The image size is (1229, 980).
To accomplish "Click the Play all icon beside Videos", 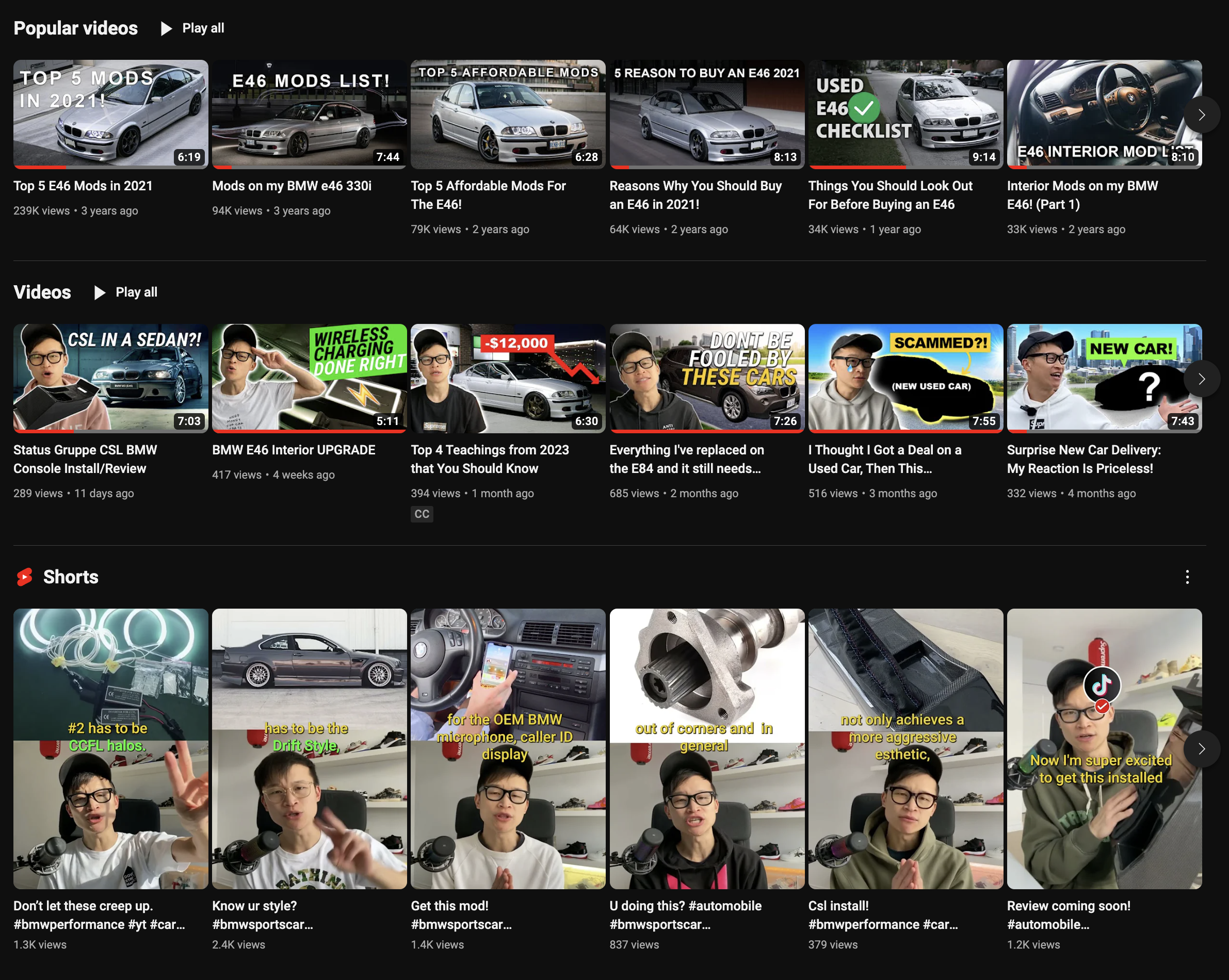I will (x=100, y=293).
